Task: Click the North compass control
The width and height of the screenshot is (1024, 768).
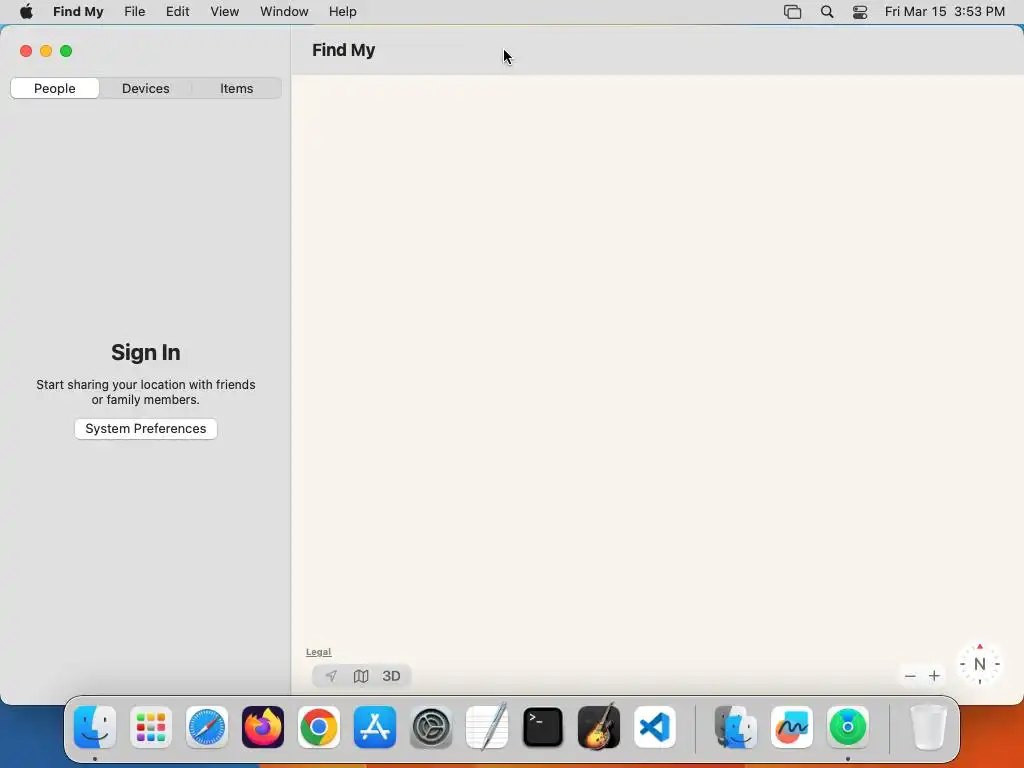Action: pos(980,664)
